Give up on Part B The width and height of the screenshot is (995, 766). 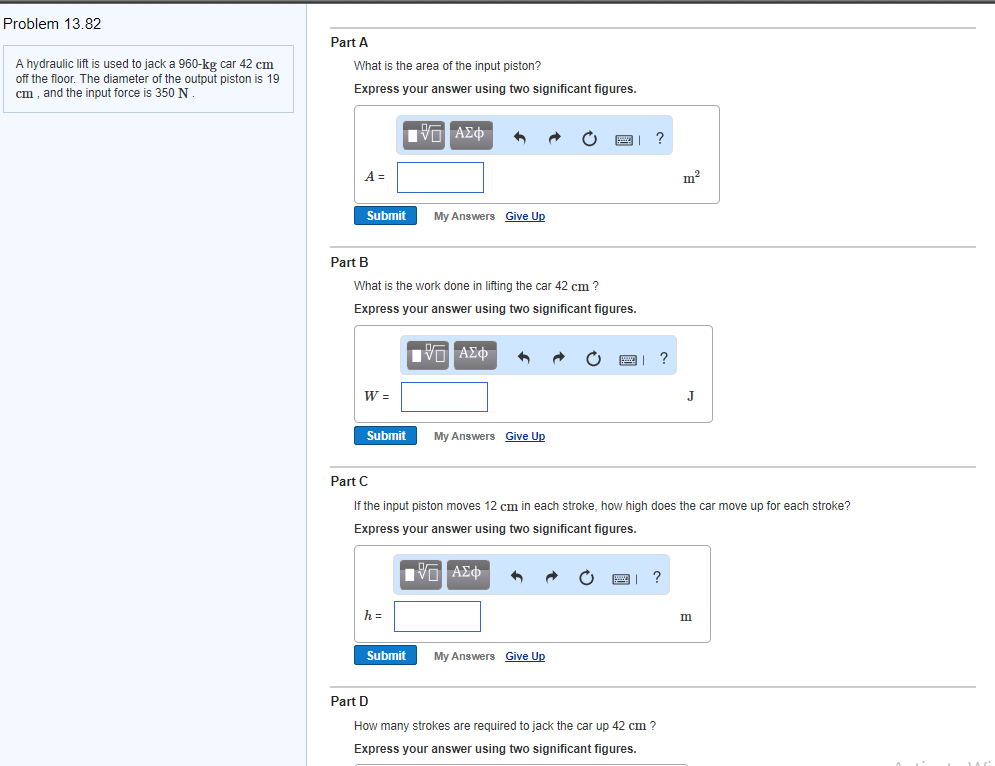[x=525, y=437]
